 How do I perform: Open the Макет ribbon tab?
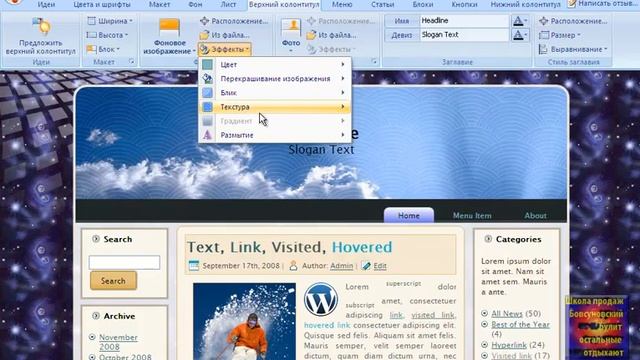coord(159,4)
